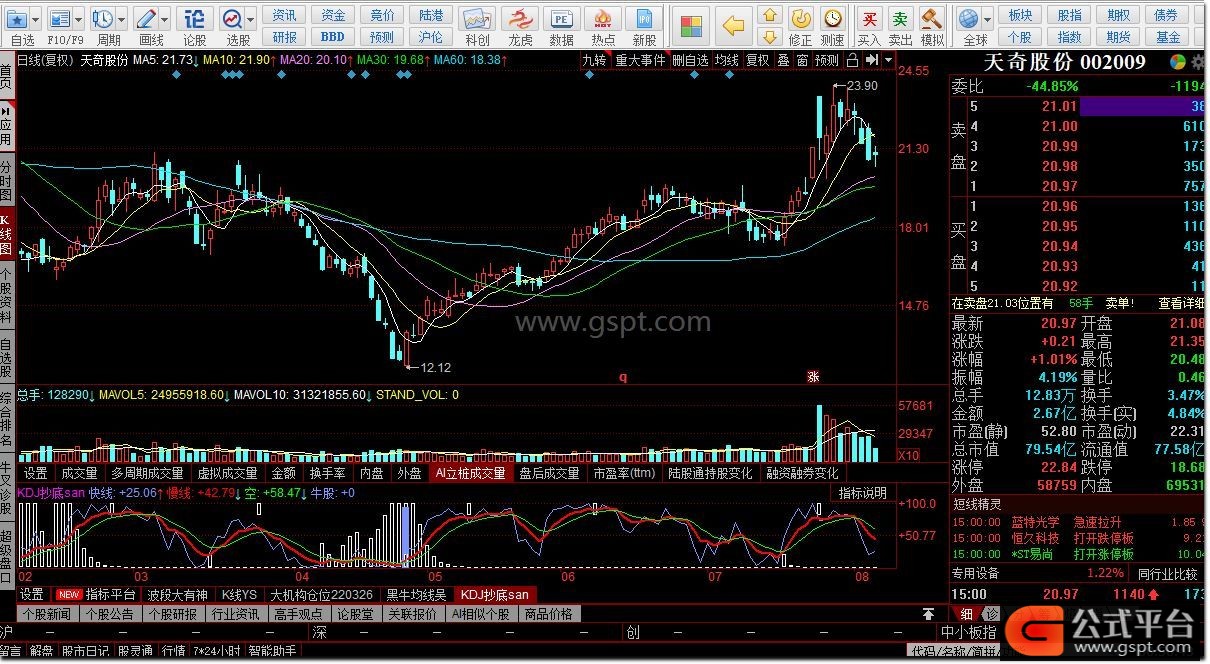1210x664 pixels.
Task: Click 删自选 to remove from watchlist
Action: [x=690, y=60]
